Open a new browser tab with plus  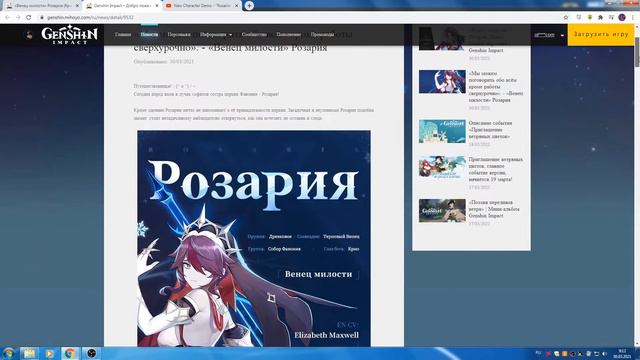(249, 6)
